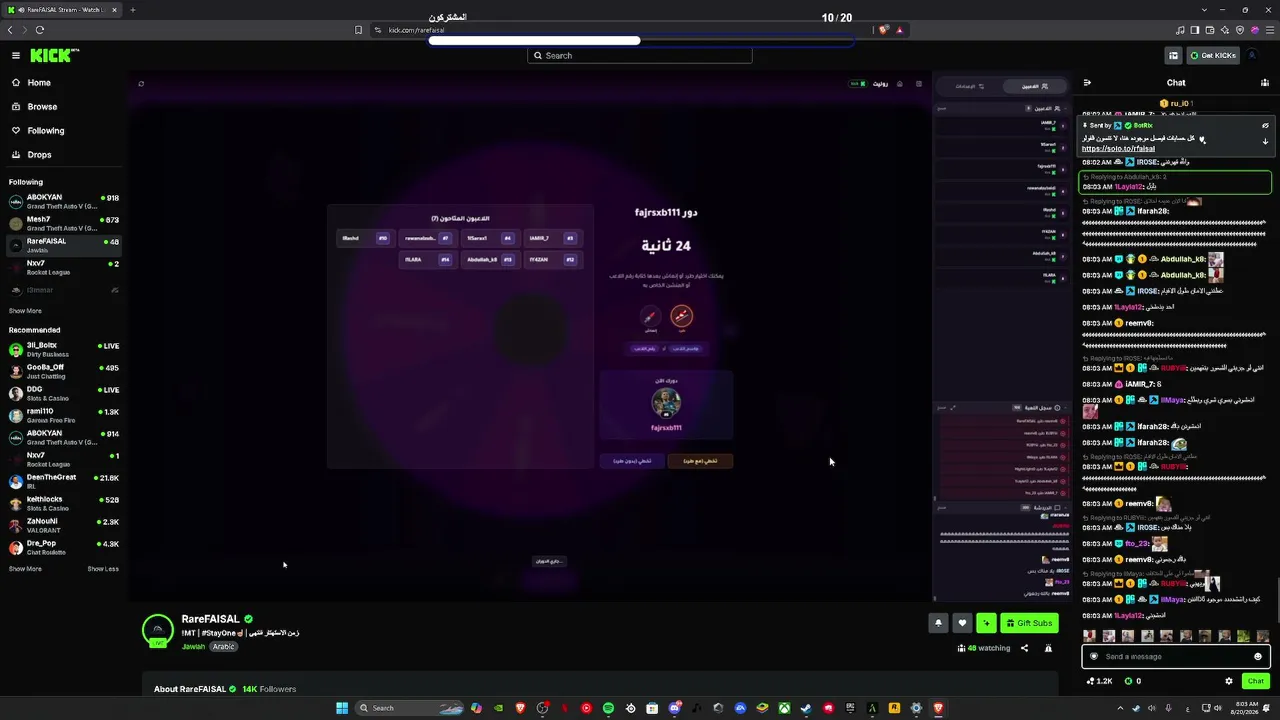Click the Jawlah category link
Image resolution: width=1280 pixels, height=720 pixels.
coord(193,647)
